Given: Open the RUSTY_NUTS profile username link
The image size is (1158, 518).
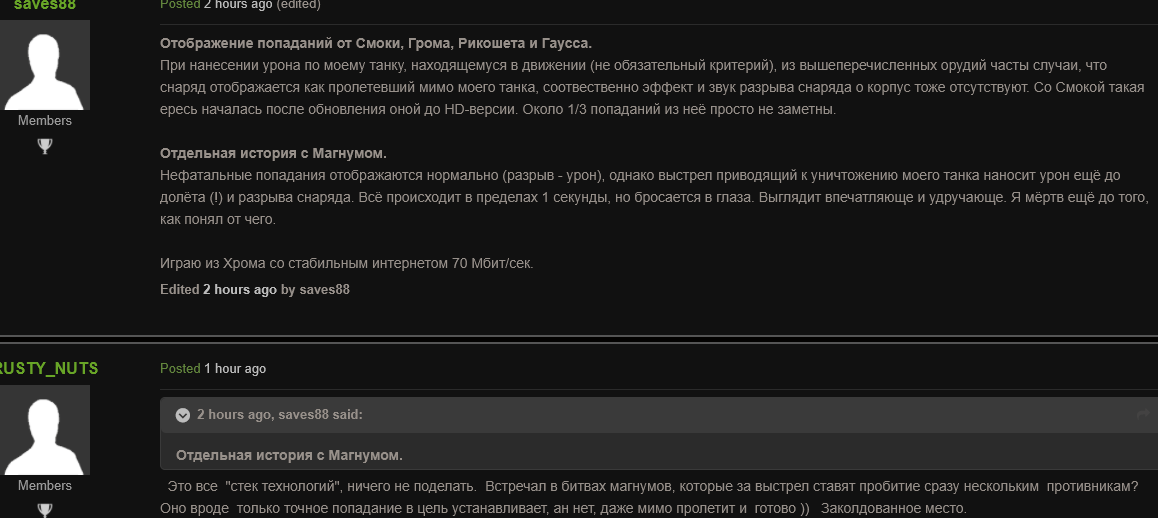Looking at the screenshot, I should pos(48,368).
